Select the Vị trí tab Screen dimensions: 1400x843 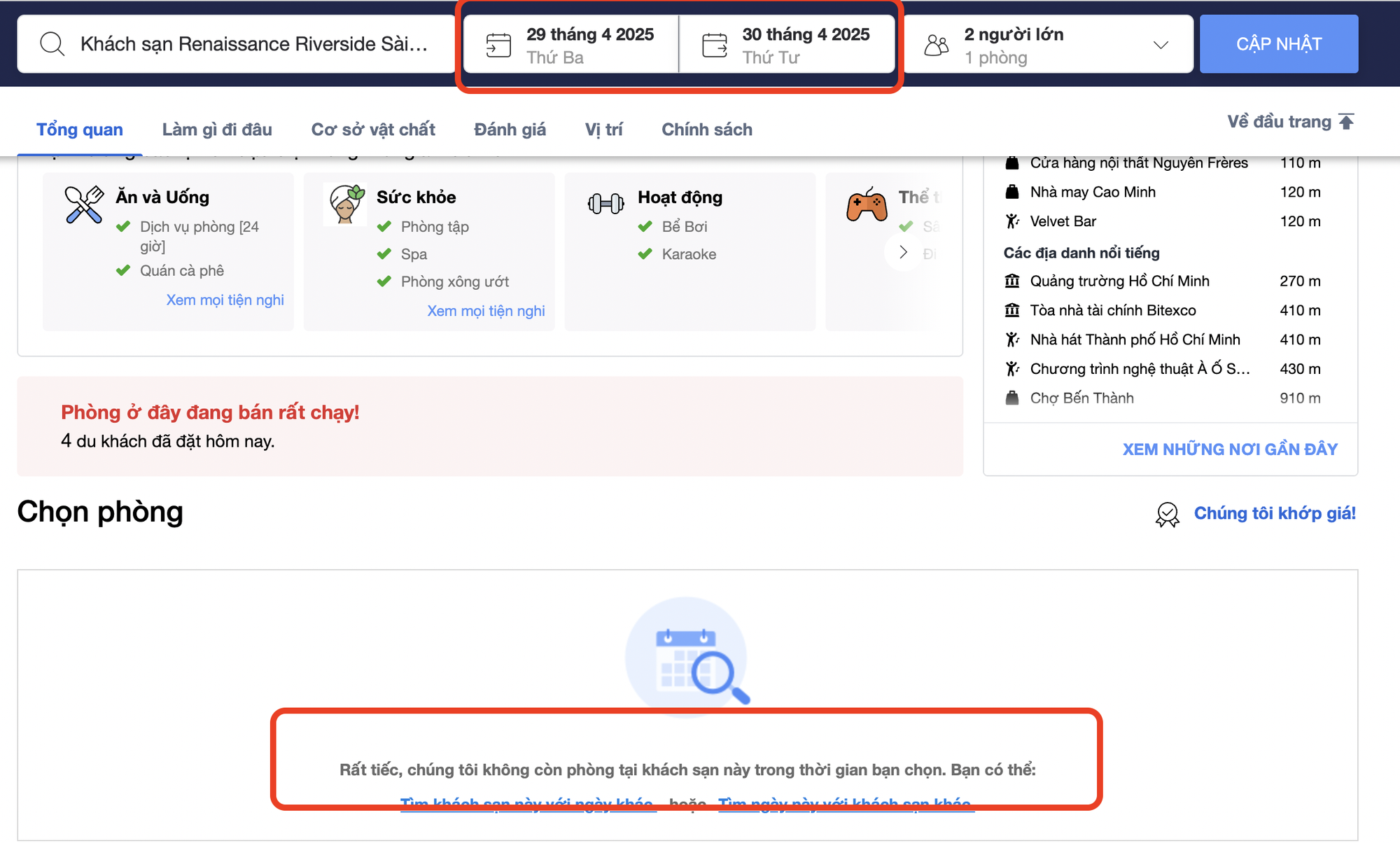(x=603, y=130)
